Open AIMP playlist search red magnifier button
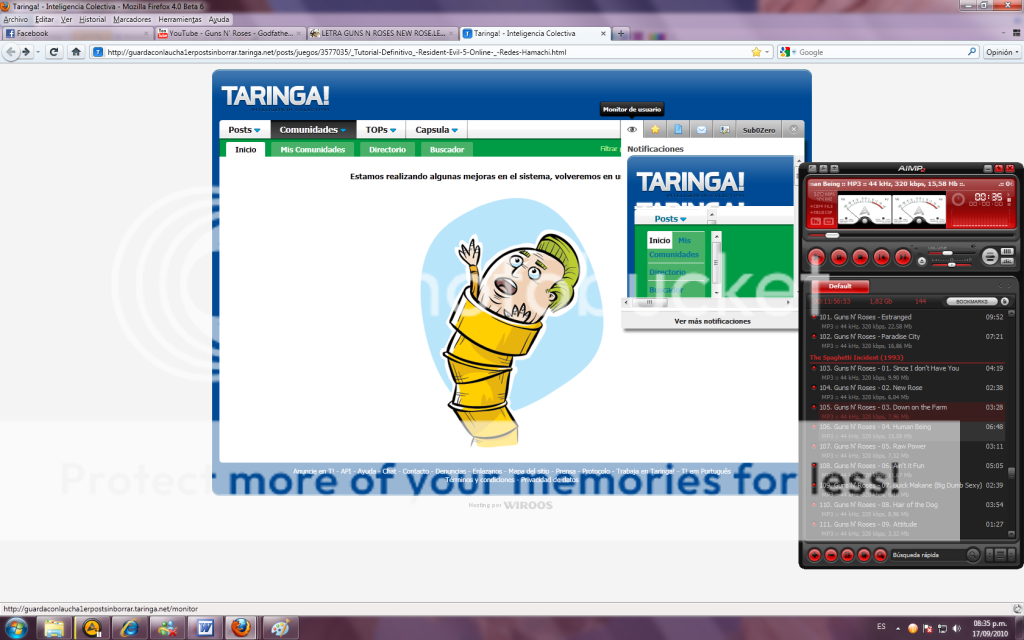Image resolution: width=1024 pixels, height=640 pixels. [880, 555]
